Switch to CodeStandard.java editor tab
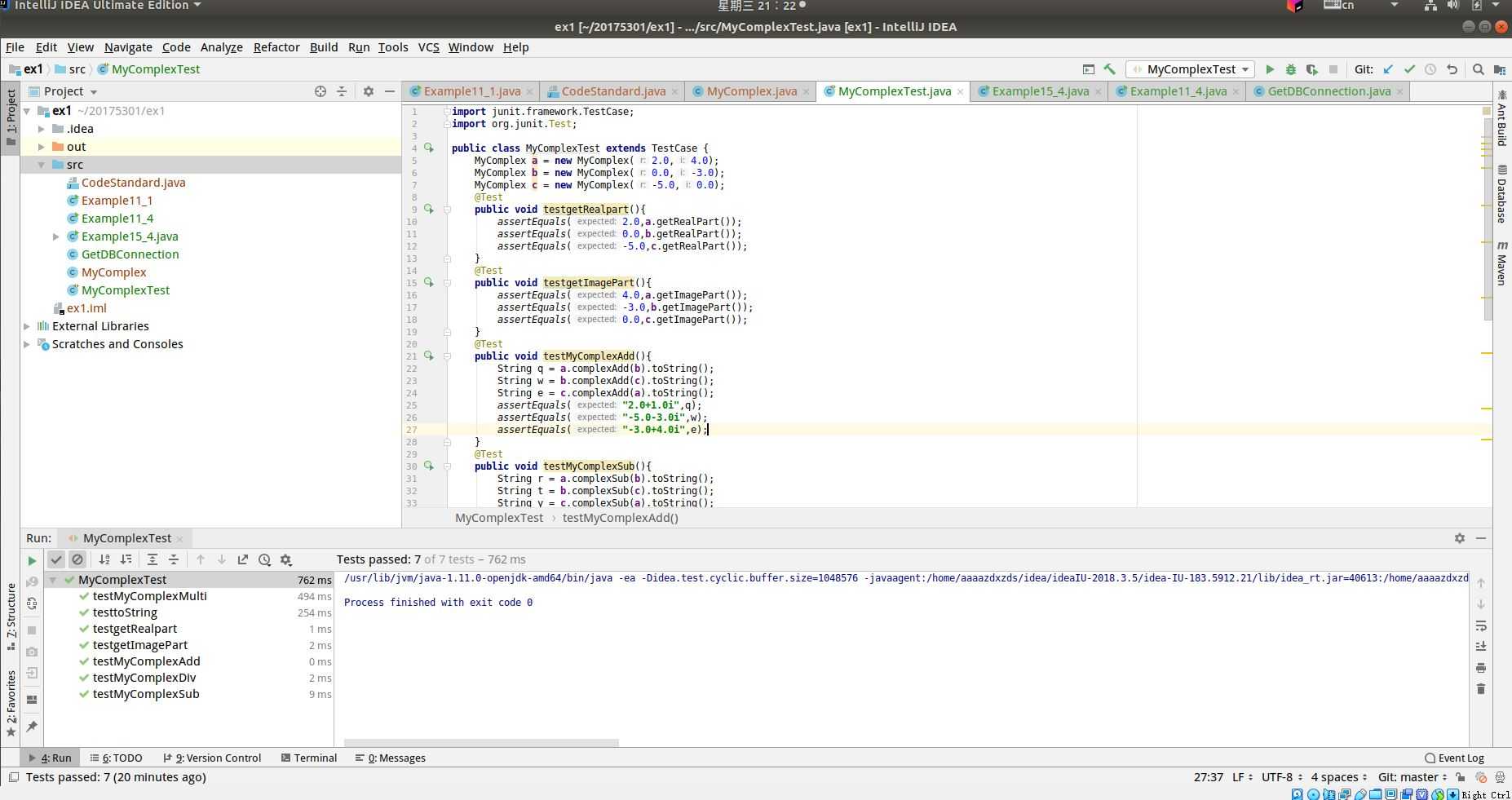Viewport: 1512px width, 800px height. click(x=613, y=91)
